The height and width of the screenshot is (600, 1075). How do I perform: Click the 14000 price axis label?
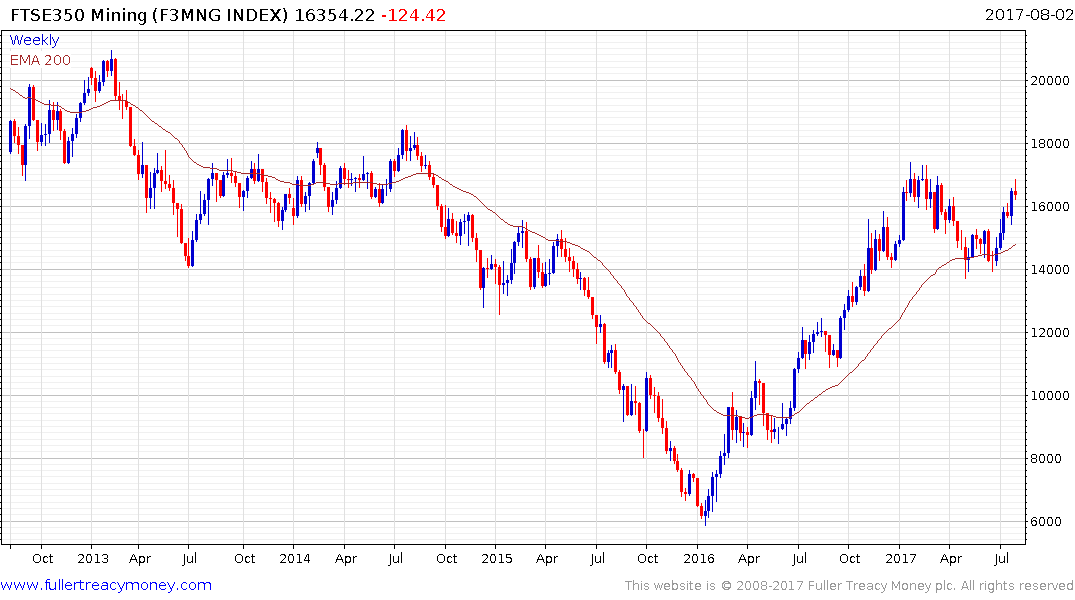point(1050,270)
